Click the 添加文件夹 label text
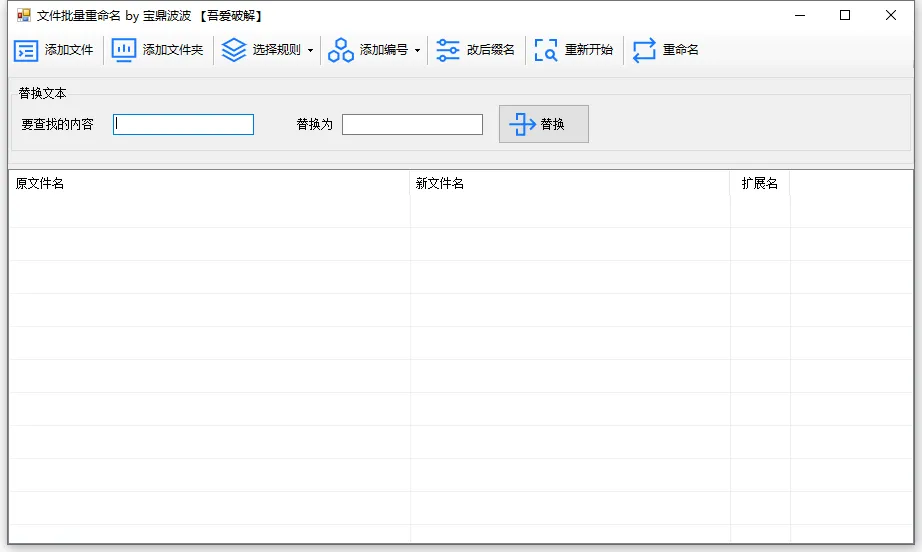 tap(173, 50)
